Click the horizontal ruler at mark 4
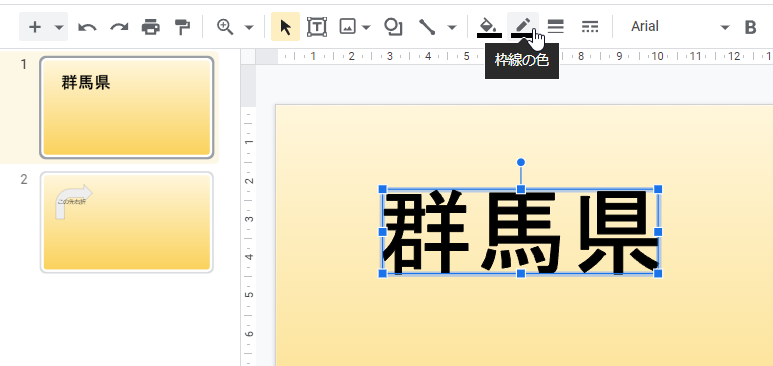Image resolution: width=773 pixels, height=366 pixels. (x=428, y=56)
